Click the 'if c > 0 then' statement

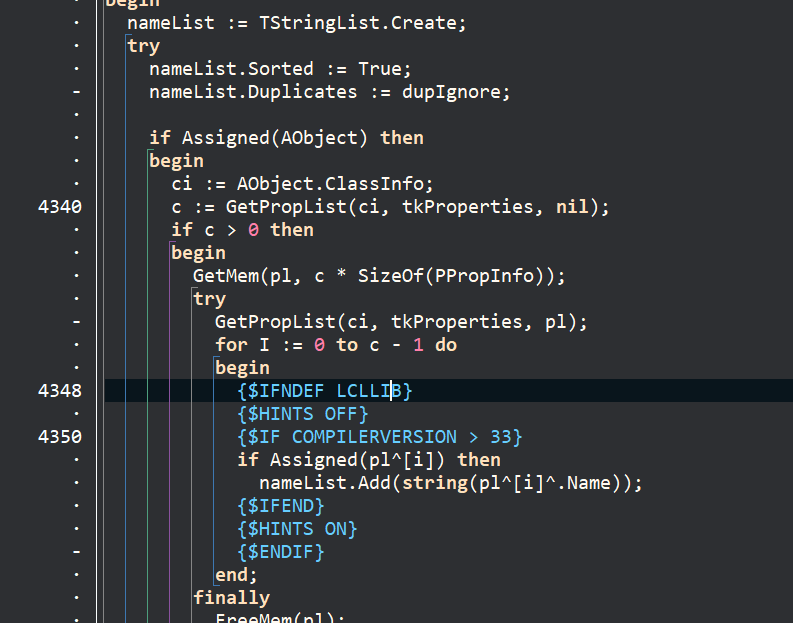[242, 230]
